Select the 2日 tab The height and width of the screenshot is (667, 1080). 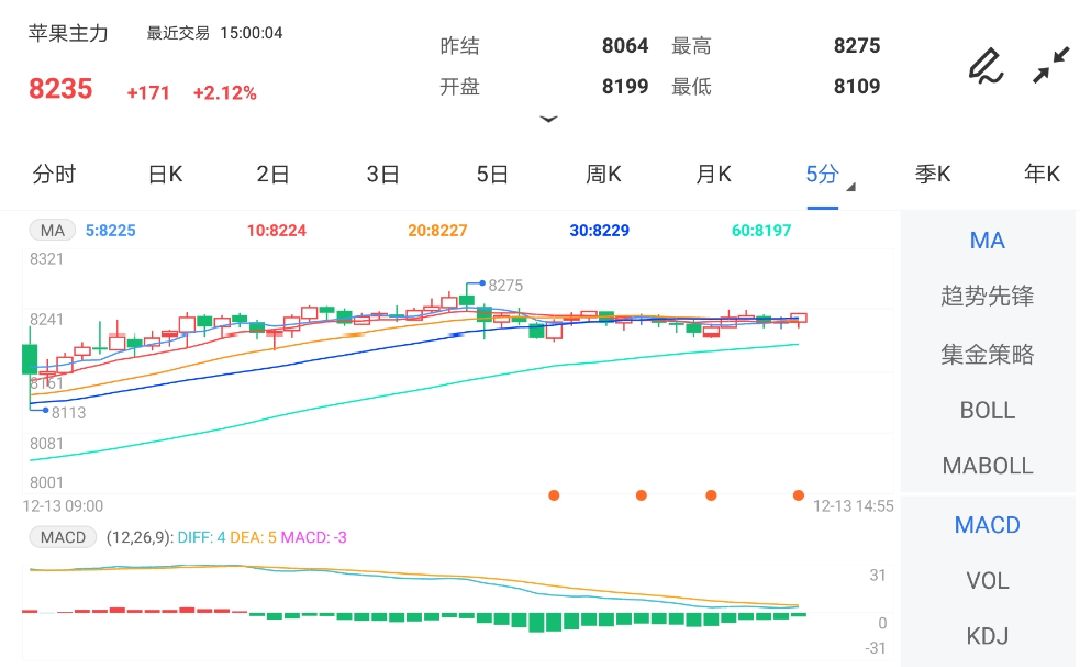273,174
